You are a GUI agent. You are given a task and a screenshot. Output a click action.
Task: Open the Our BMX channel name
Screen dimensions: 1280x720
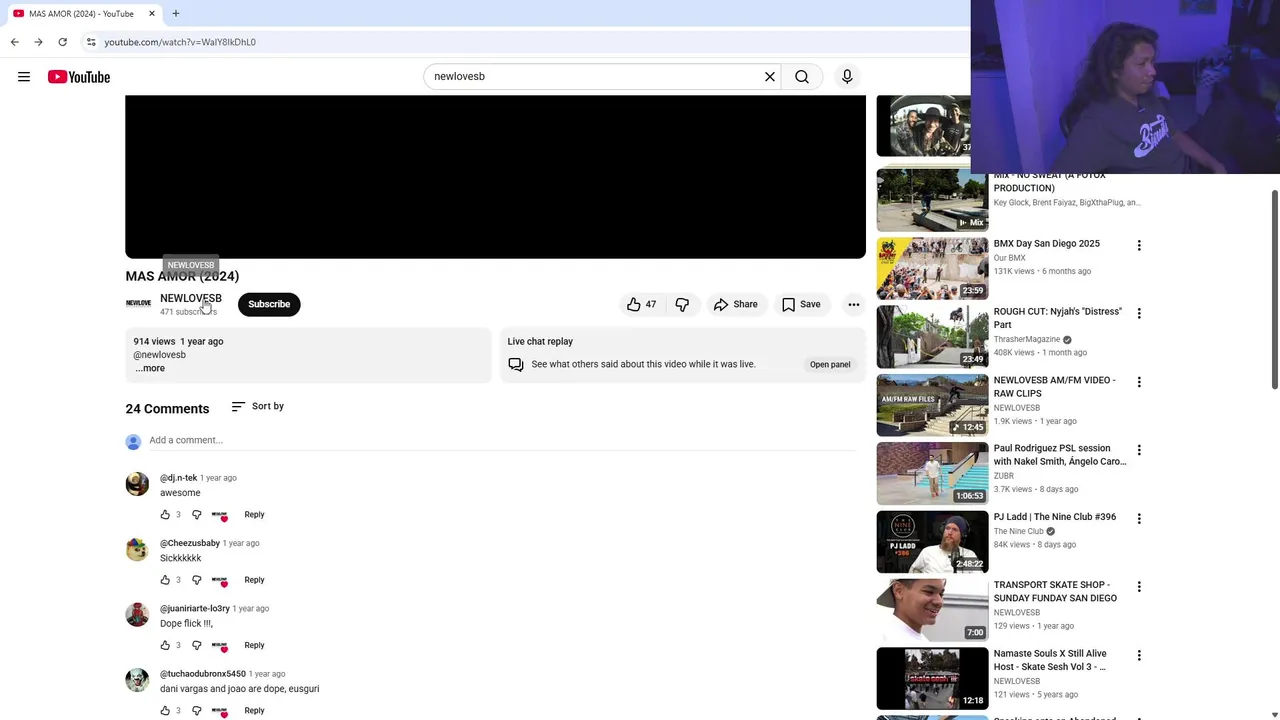pyautogui.click(x=1010, y=258)
